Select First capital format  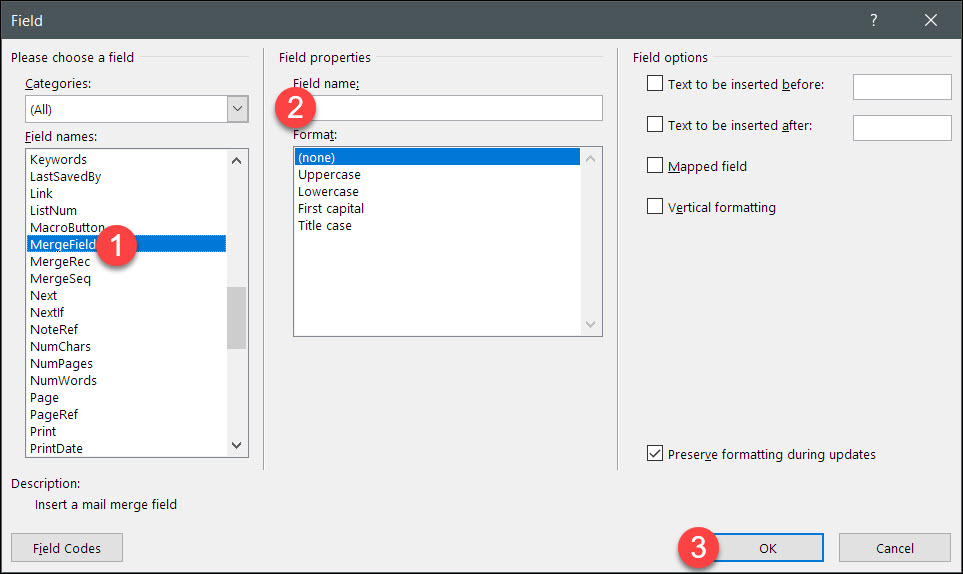tap(331, 208)
